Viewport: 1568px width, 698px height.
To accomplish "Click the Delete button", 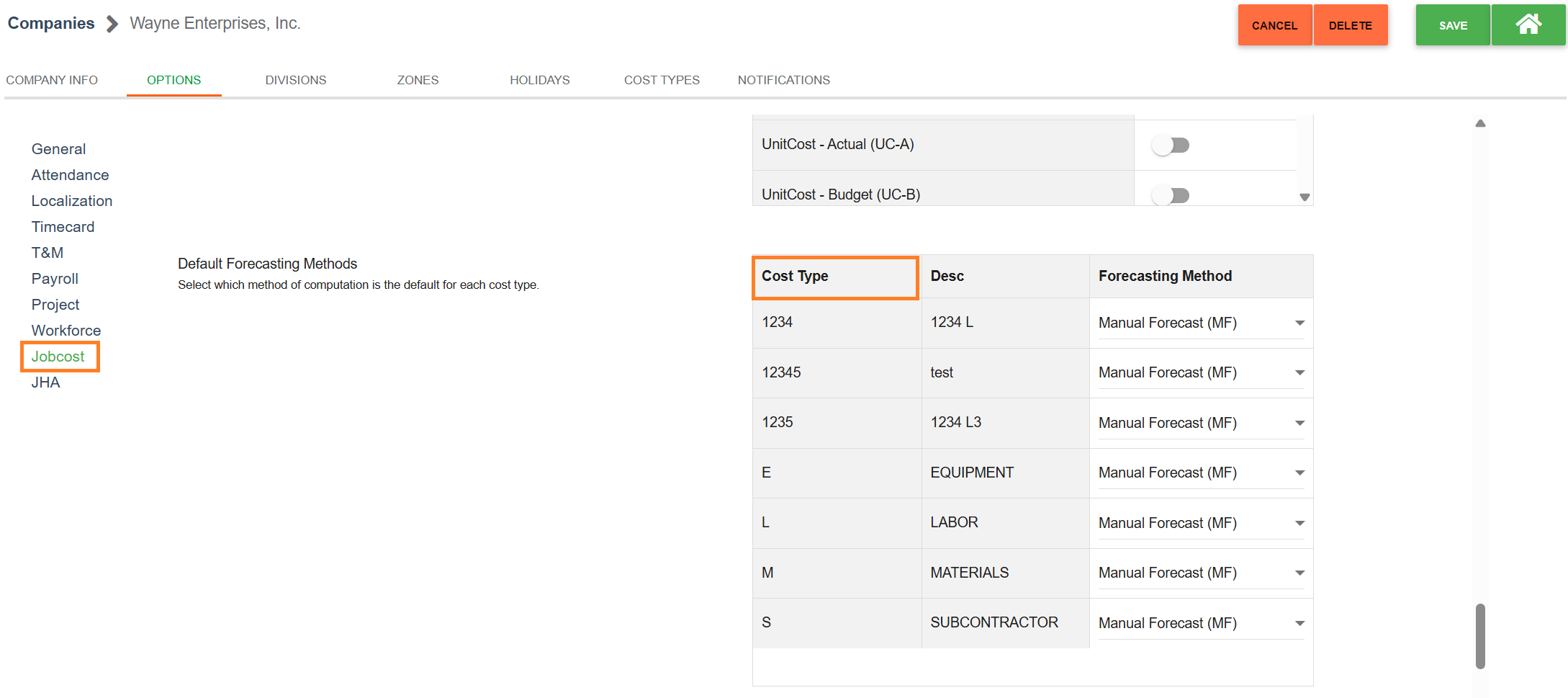I will pyautogui.click(x=1350, y=25).
